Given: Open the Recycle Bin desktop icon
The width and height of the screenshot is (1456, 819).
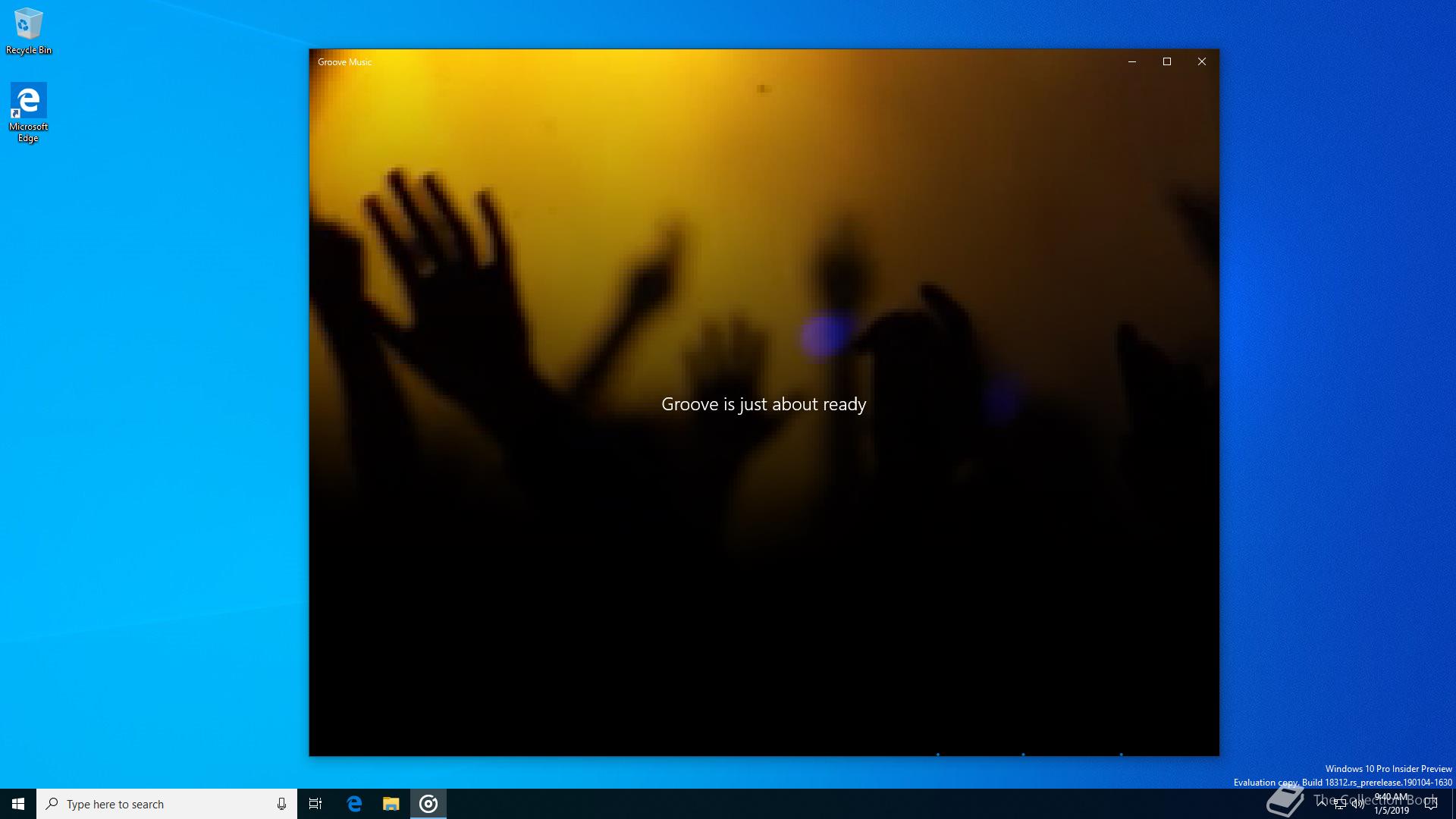Looking at the screenshot, I should pos(29,31).
